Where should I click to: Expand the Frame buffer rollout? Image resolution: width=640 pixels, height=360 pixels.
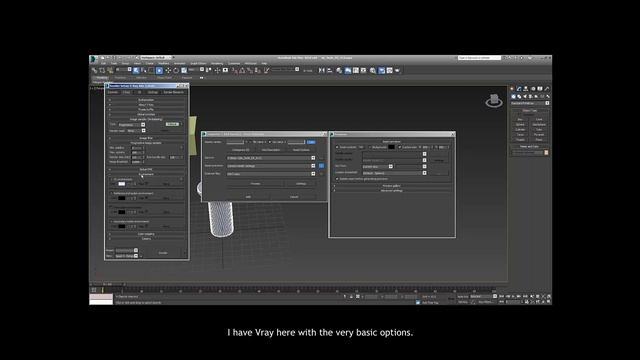(x=146, y=109)
